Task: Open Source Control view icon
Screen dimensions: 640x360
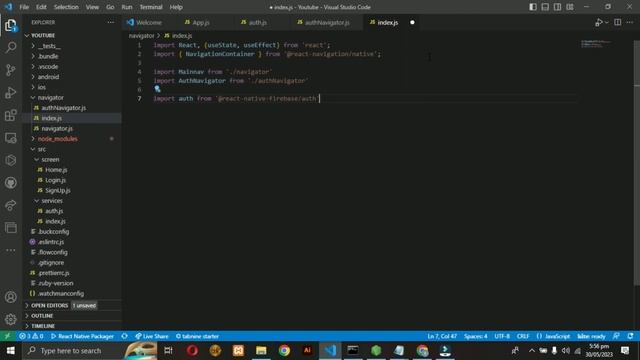Action: (x=11, y=70)
